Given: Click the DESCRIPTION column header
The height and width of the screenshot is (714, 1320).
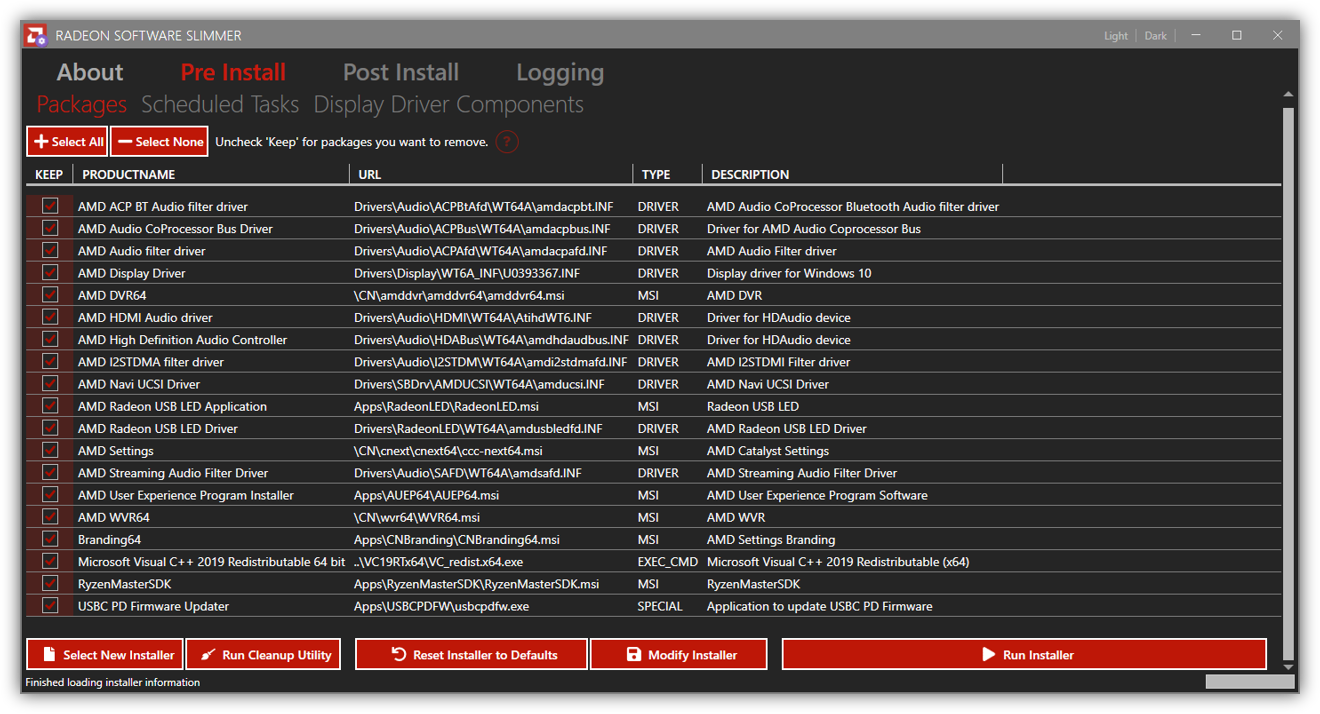Looking at the screenshot, I should coord(852,174).
